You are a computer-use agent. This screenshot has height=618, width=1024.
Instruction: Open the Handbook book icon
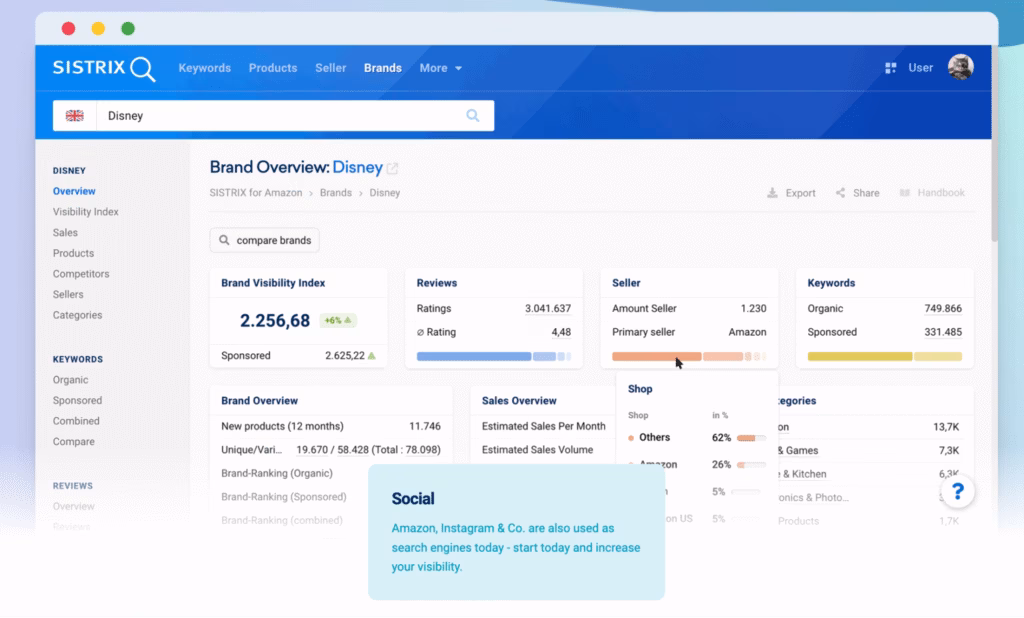pos(905,193)
